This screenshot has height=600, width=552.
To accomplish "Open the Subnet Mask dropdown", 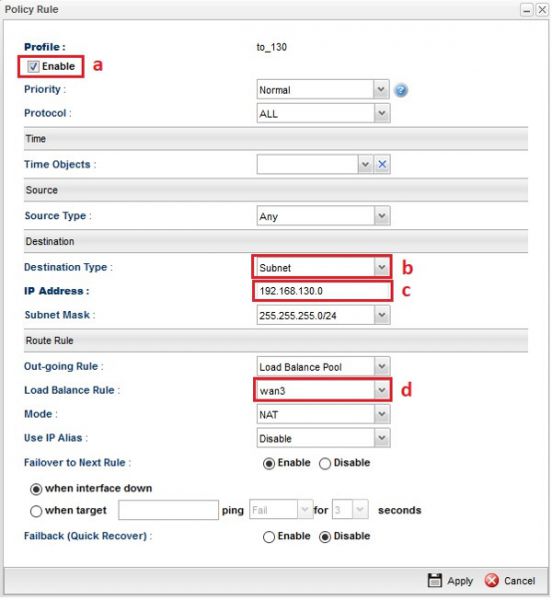I will coord(381,315).
